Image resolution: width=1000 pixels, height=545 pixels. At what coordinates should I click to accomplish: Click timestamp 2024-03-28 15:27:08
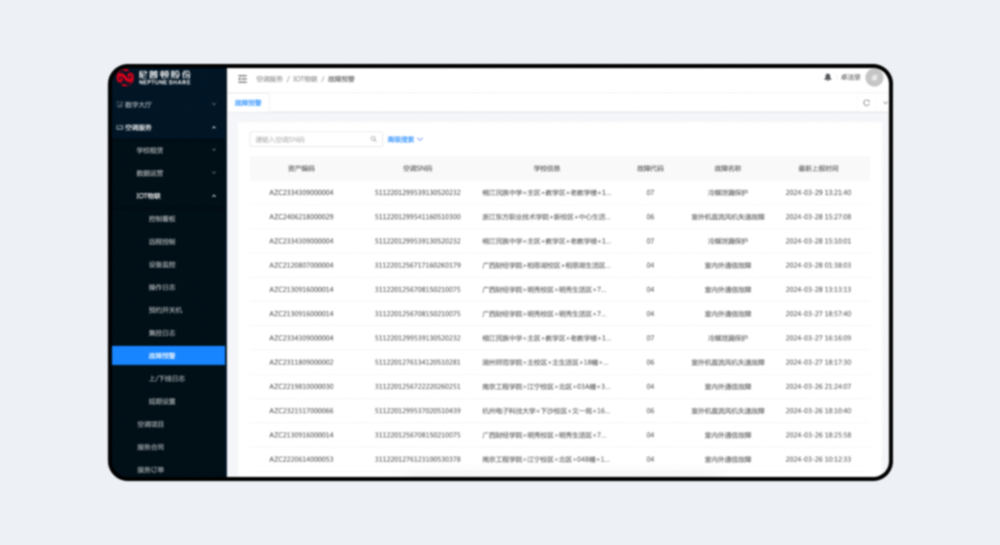(x=818, y=217)
